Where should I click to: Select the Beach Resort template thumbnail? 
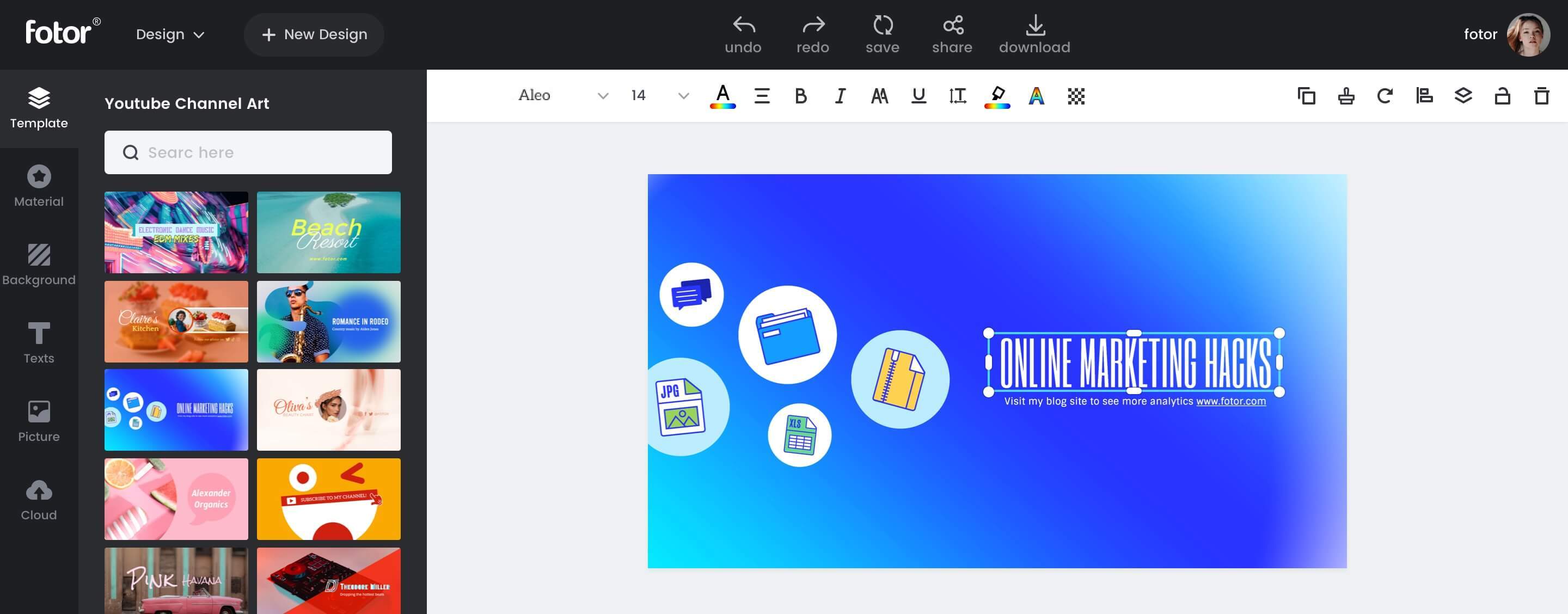329,232
